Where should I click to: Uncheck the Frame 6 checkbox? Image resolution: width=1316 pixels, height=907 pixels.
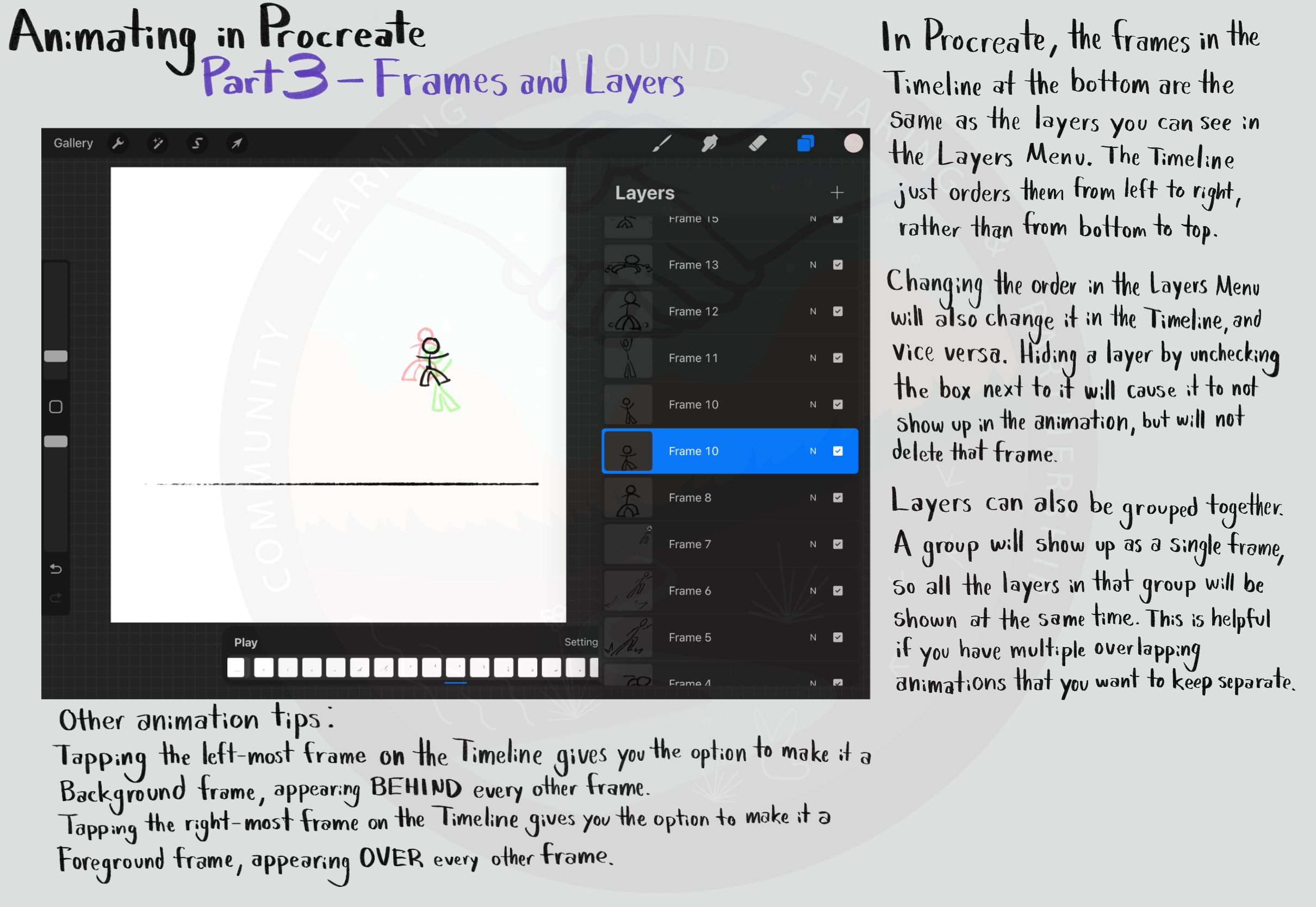[837, 591]
